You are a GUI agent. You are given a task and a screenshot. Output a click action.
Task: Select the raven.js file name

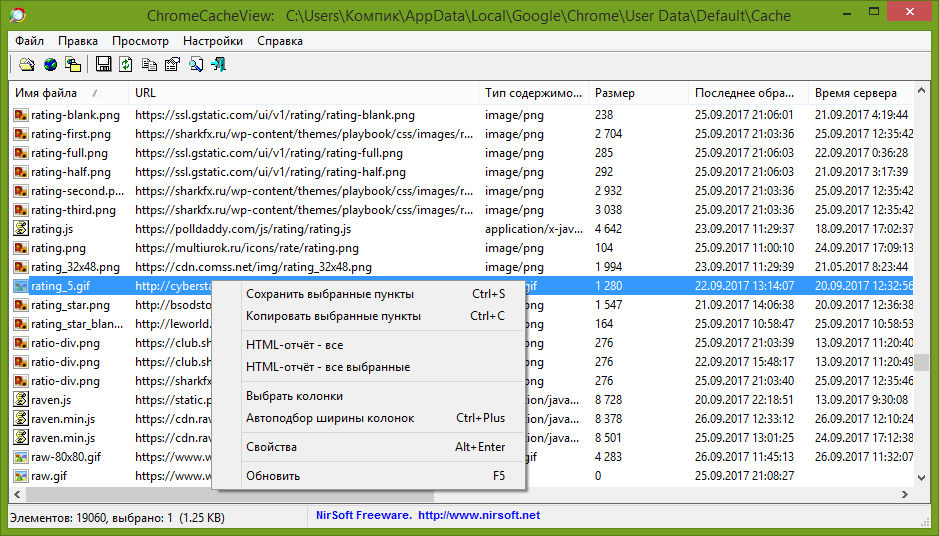51,399
